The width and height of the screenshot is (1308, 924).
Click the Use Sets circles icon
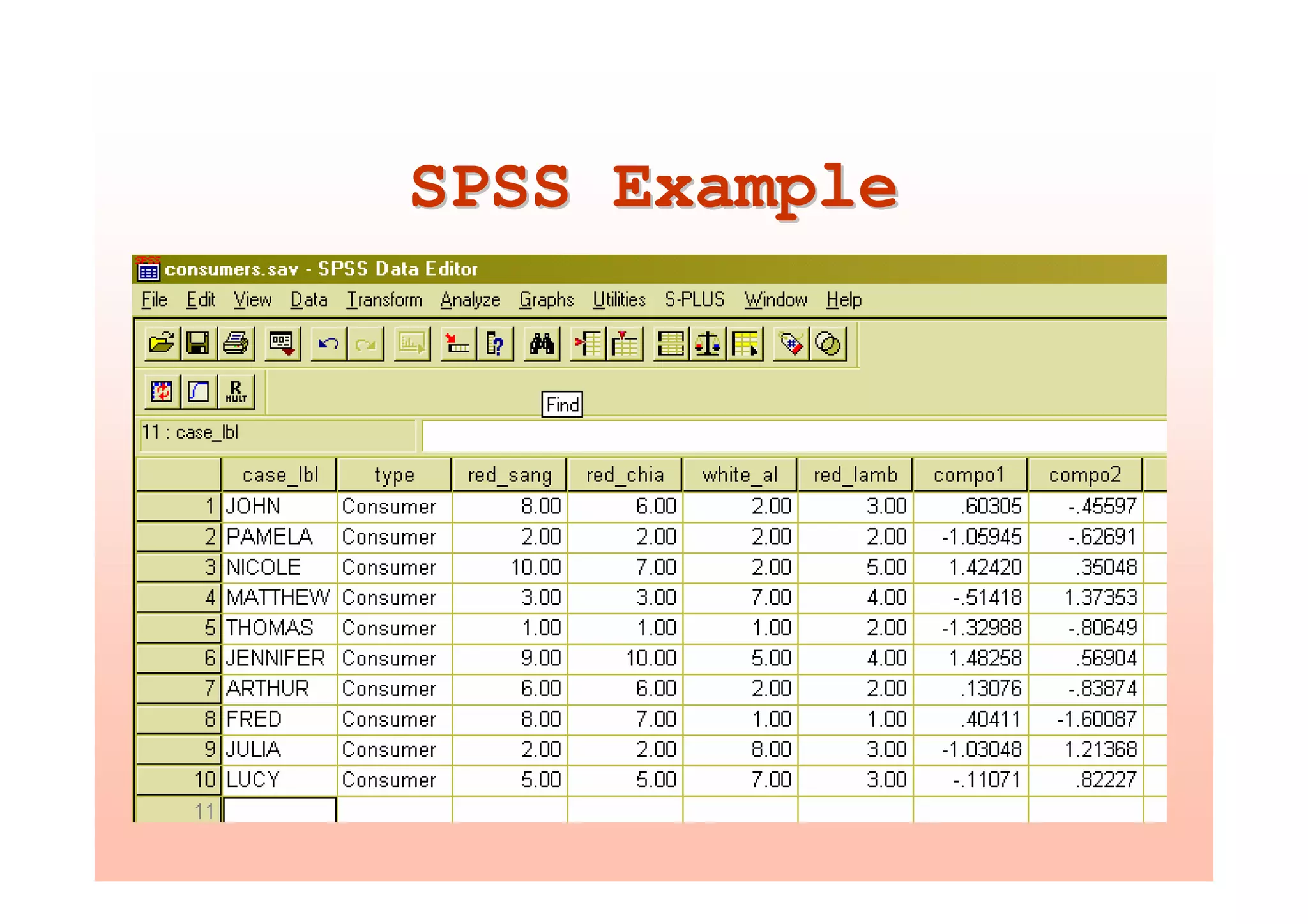click(828, 344)
